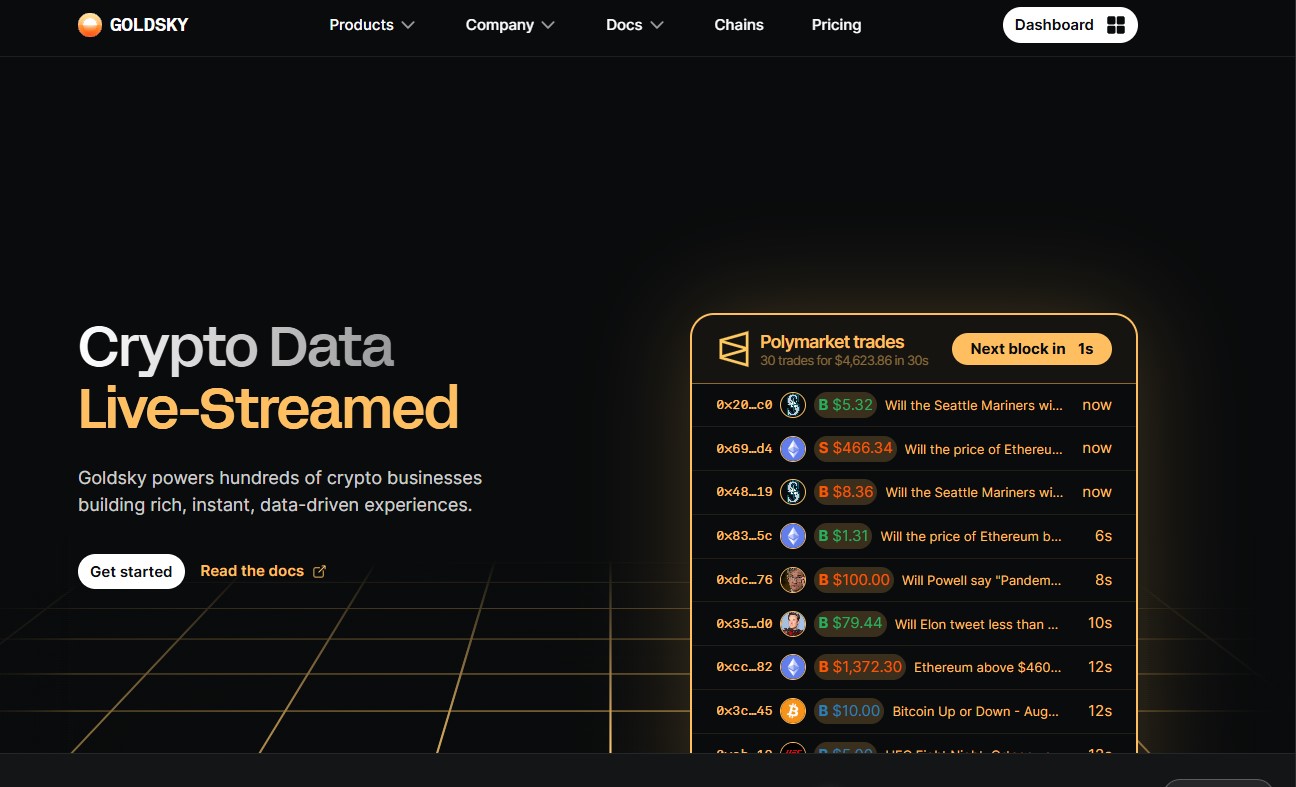1296x787 pixels.
Task: Open the Read the docs link
Action: (x=263, y=571)
